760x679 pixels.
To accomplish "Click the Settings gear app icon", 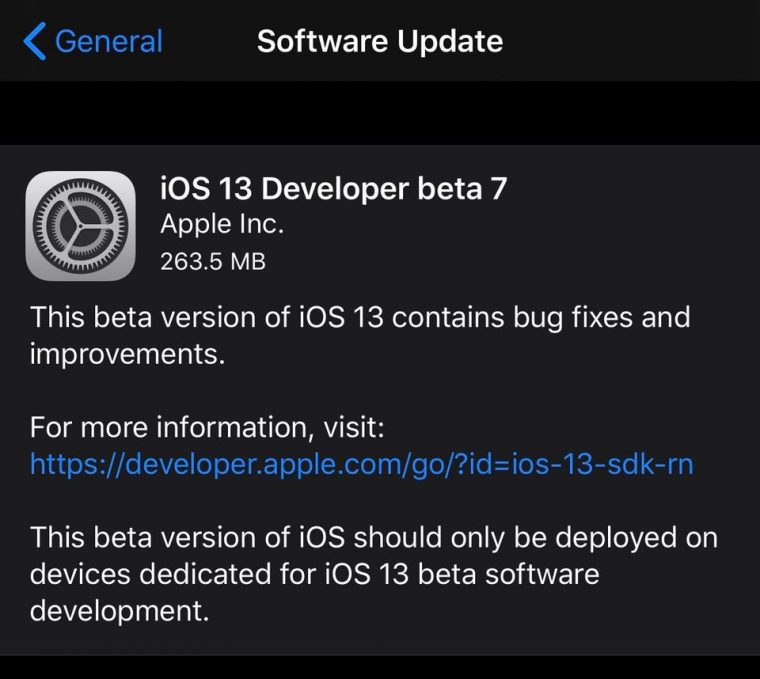I will (80, 226).
